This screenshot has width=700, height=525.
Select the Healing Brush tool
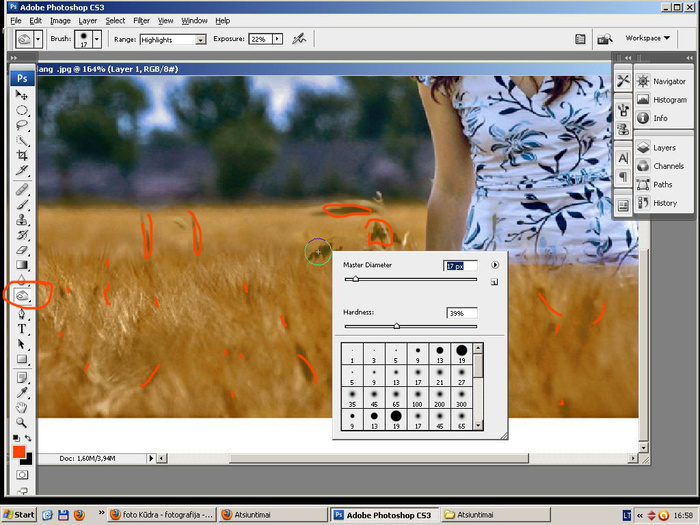22,189
